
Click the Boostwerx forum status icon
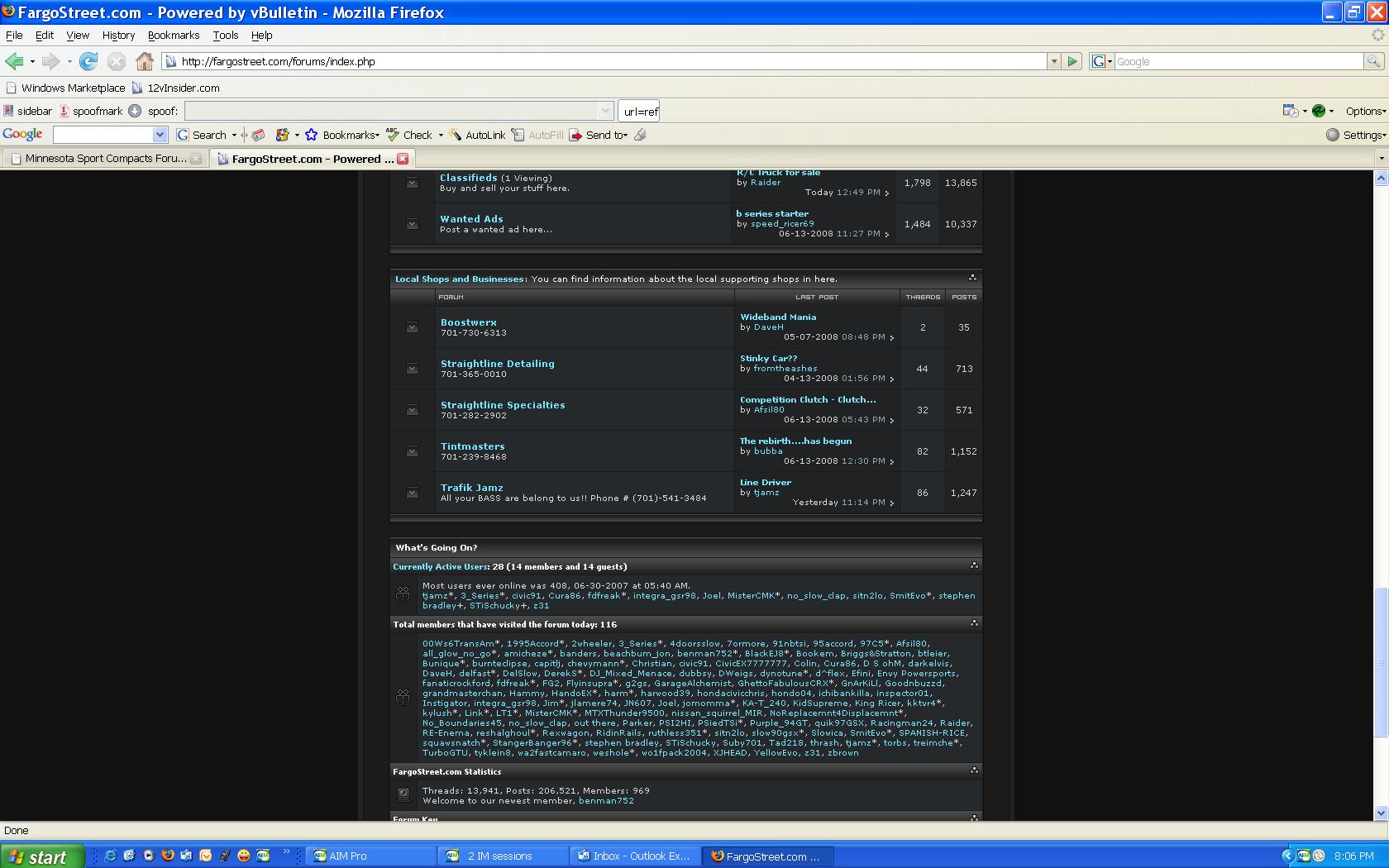(413, 327)
